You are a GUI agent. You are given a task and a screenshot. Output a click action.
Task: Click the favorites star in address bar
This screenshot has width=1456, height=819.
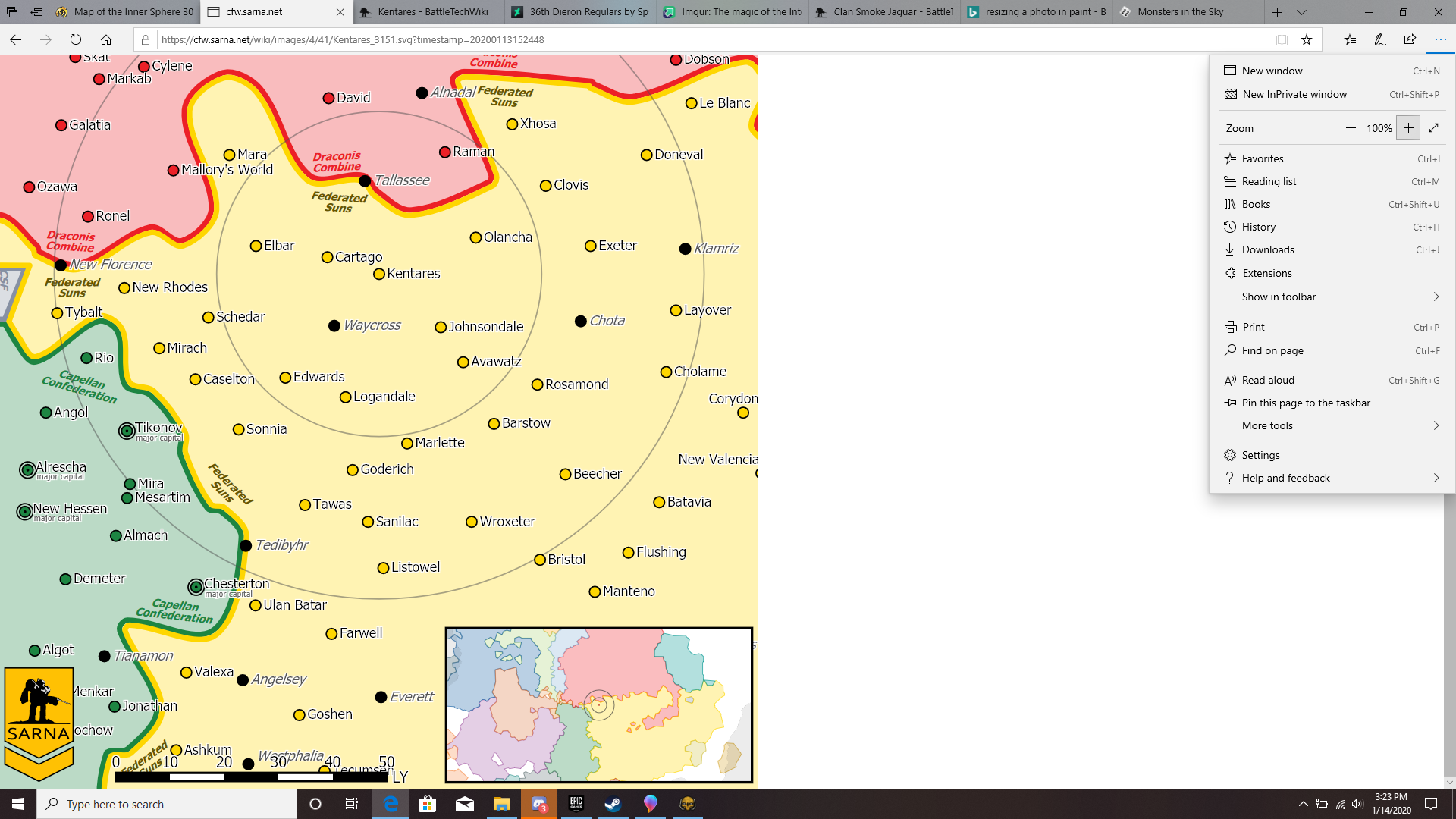(1307, 40)
